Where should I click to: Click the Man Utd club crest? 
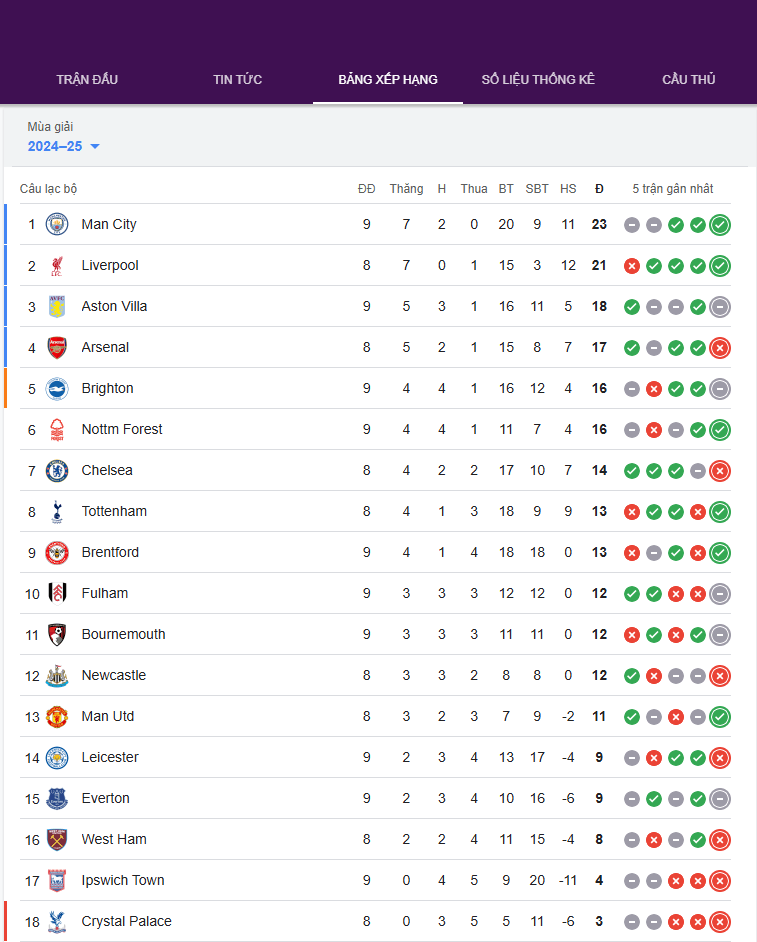point(57,717)
